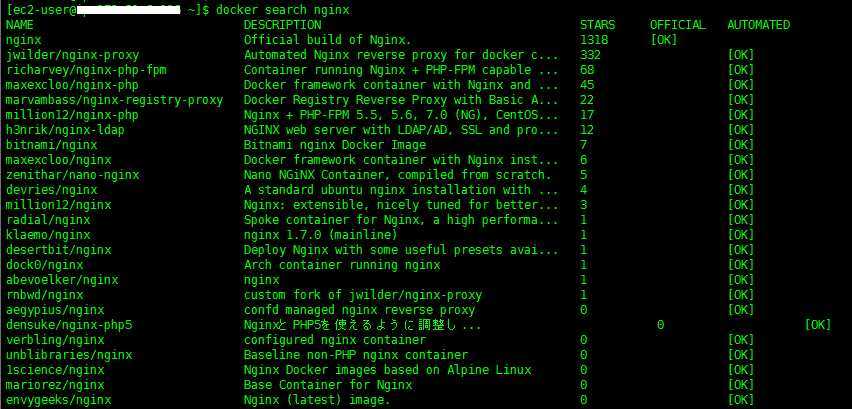Click the "Arch container running nginx" description
Image resolution: width=852 pixels, height=409 pixels.
tap(342, 265)
